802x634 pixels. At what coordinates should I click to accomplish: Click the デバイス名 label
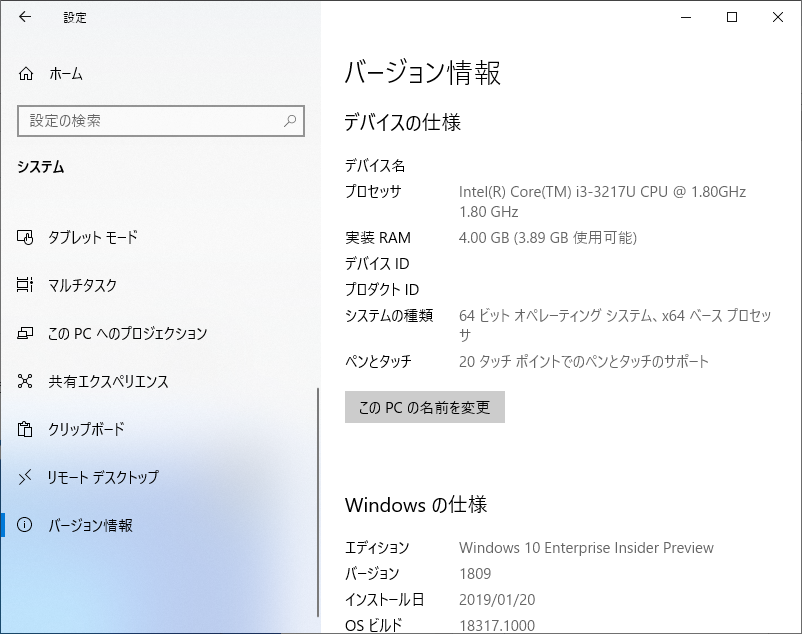pyautogui.click(x=375, y=166)
